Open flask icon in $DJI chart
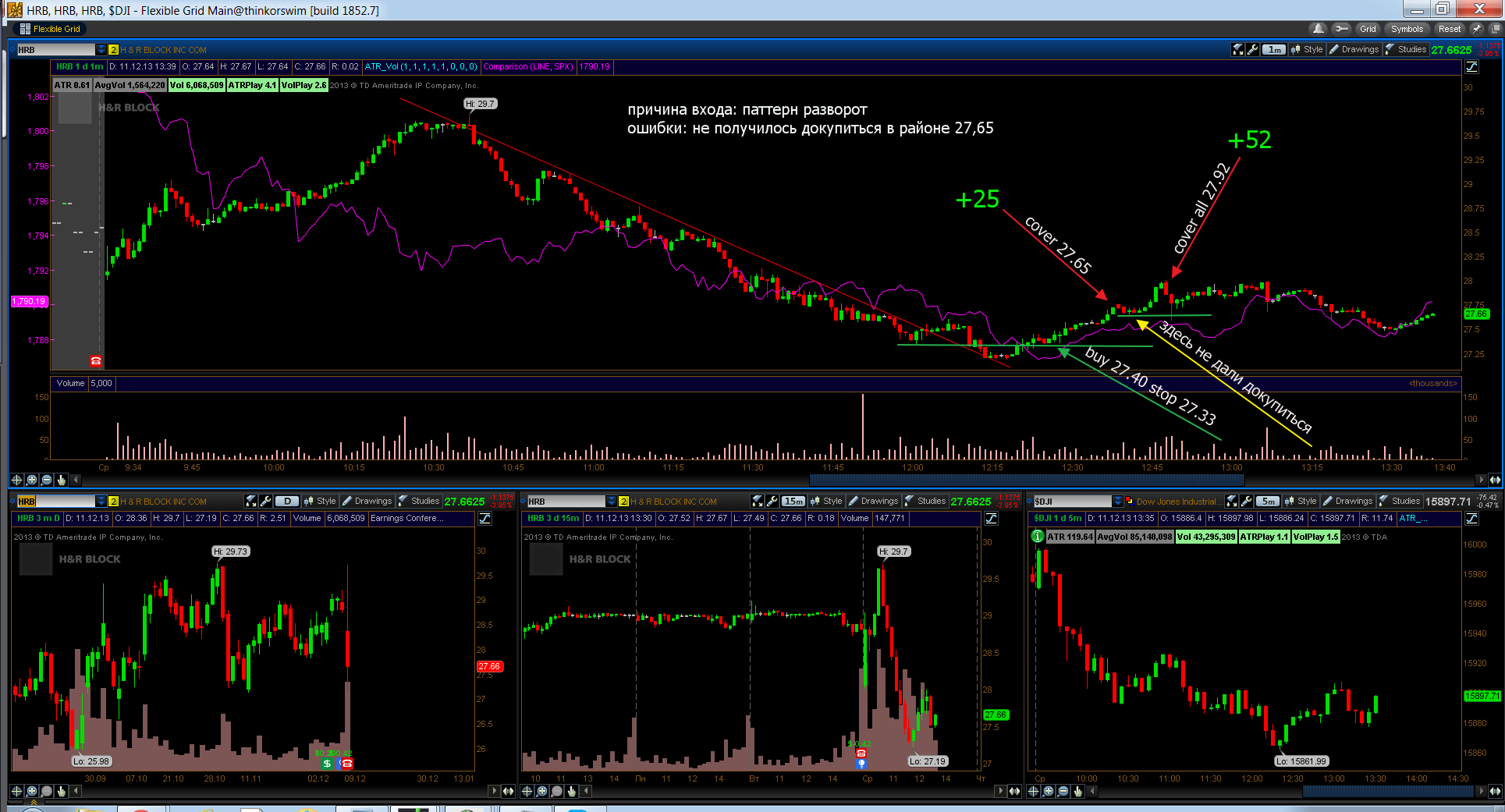 tap(1231, 501)
